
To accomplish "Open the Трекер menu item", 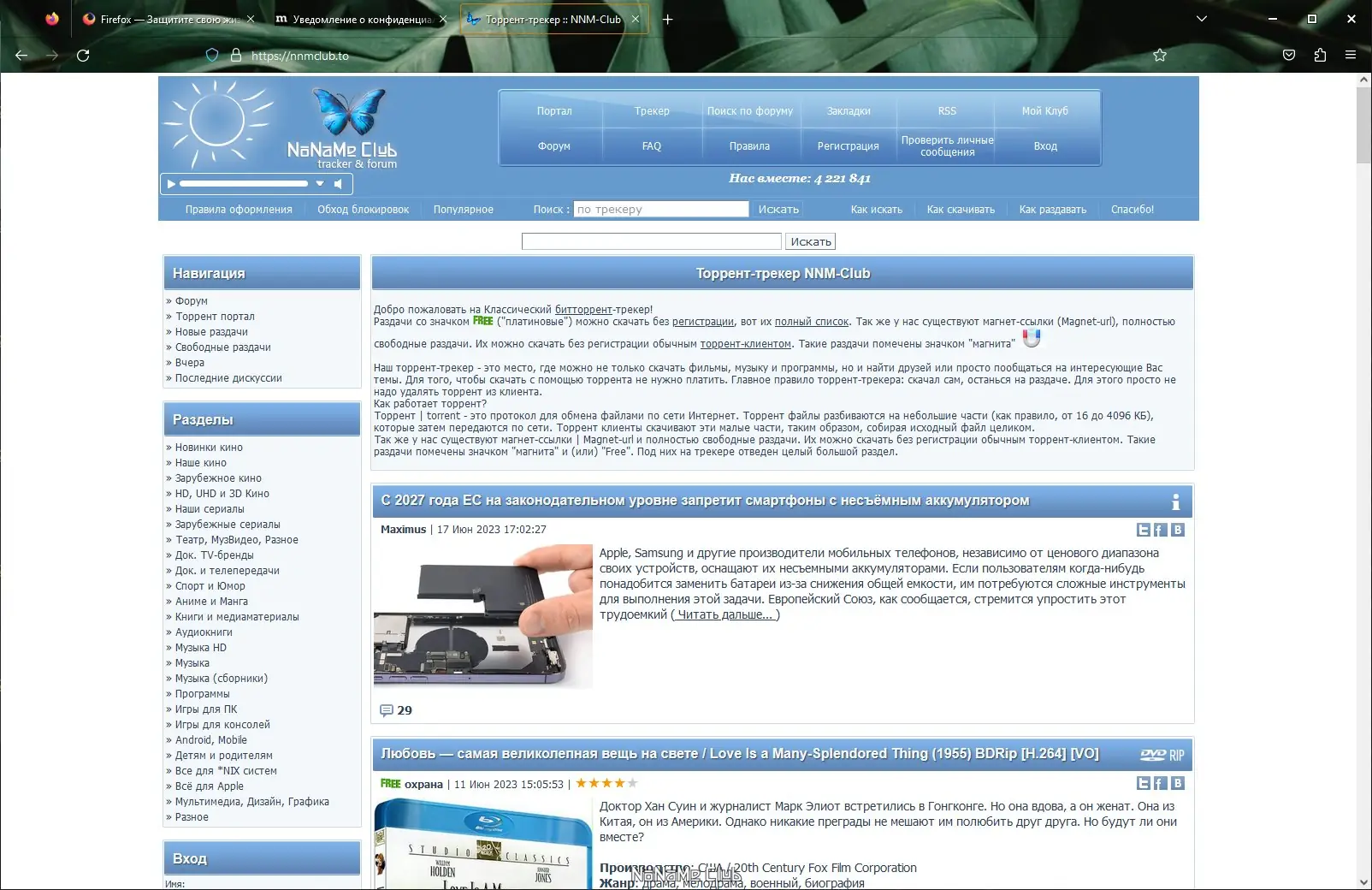I will pyautogui.click(x=652, y=111).
